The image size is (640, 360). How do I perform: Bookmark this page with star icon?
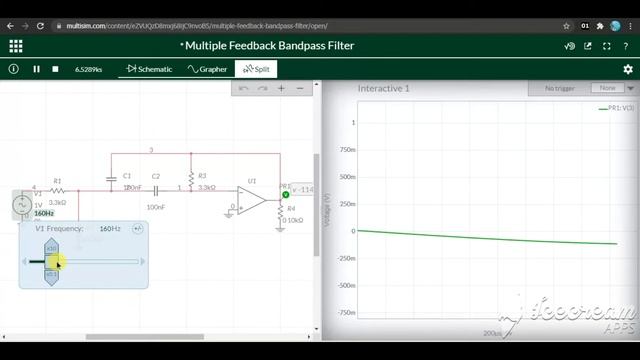(566, 26)
